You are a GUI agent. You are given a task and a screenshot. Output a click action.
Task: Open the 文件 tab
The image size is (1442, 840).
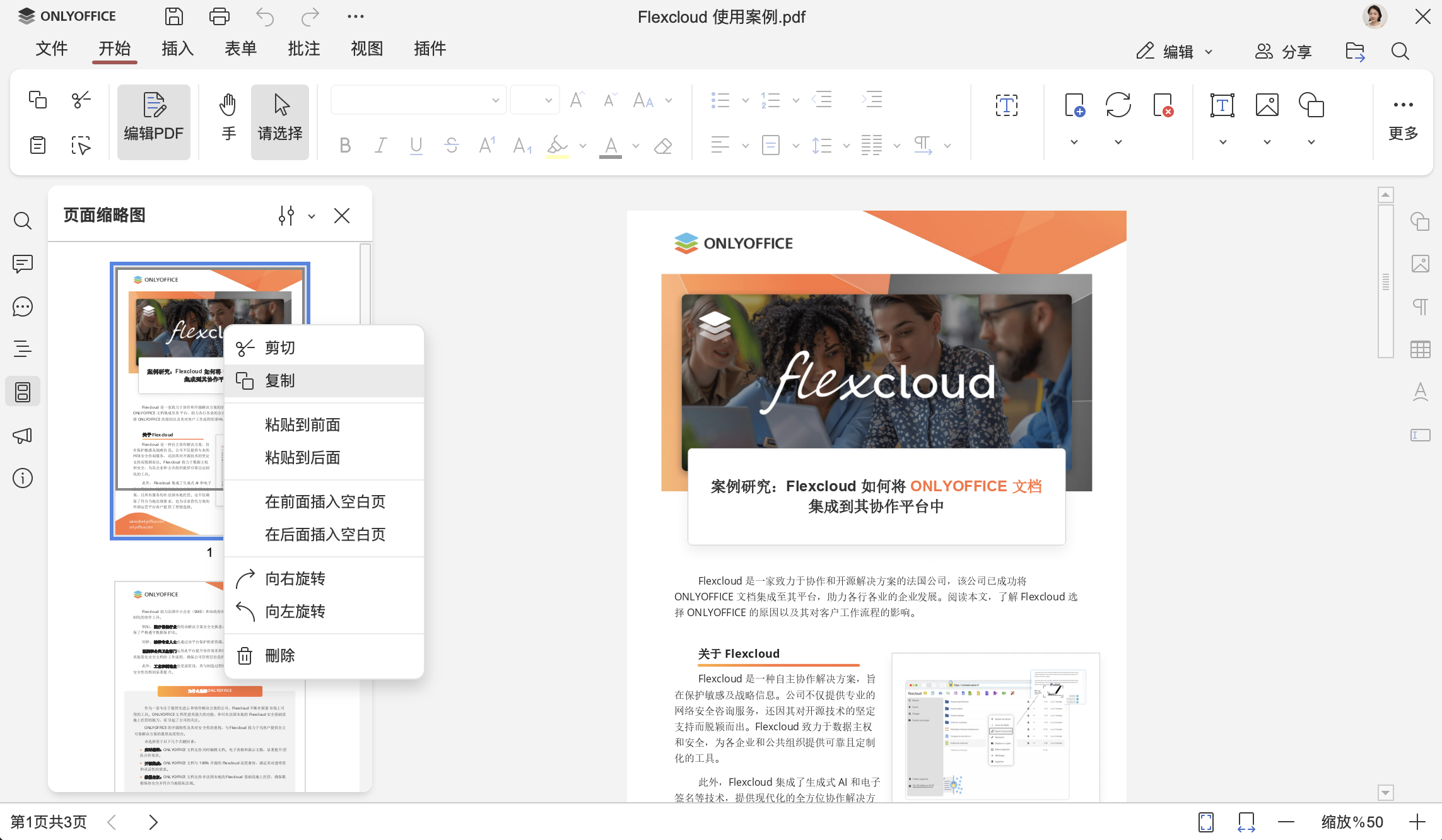(x=52, y=49)
